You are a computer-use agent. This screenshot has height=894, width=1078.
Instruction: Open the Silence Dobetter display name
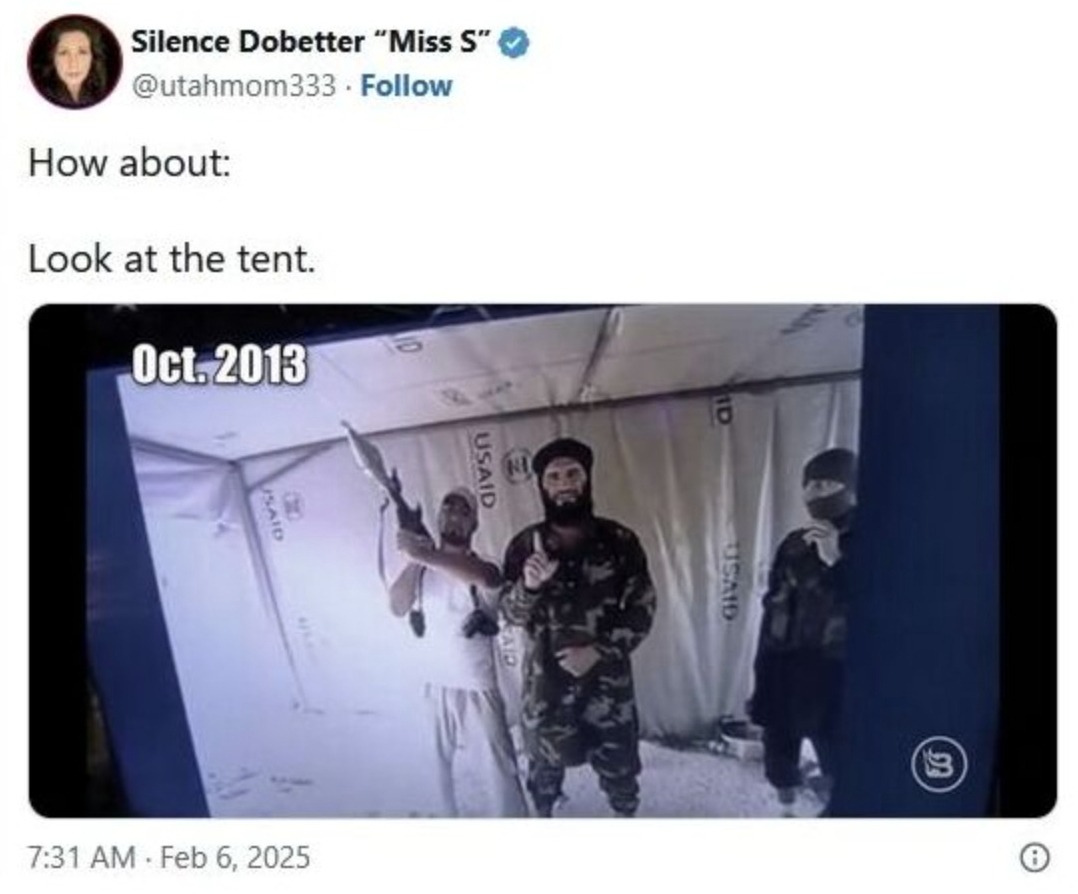coord(313,42)
